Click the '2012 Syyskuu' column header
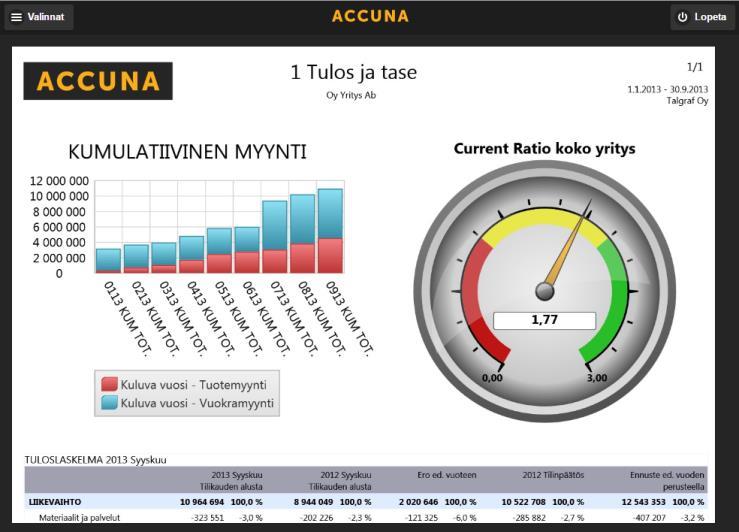 346,475
